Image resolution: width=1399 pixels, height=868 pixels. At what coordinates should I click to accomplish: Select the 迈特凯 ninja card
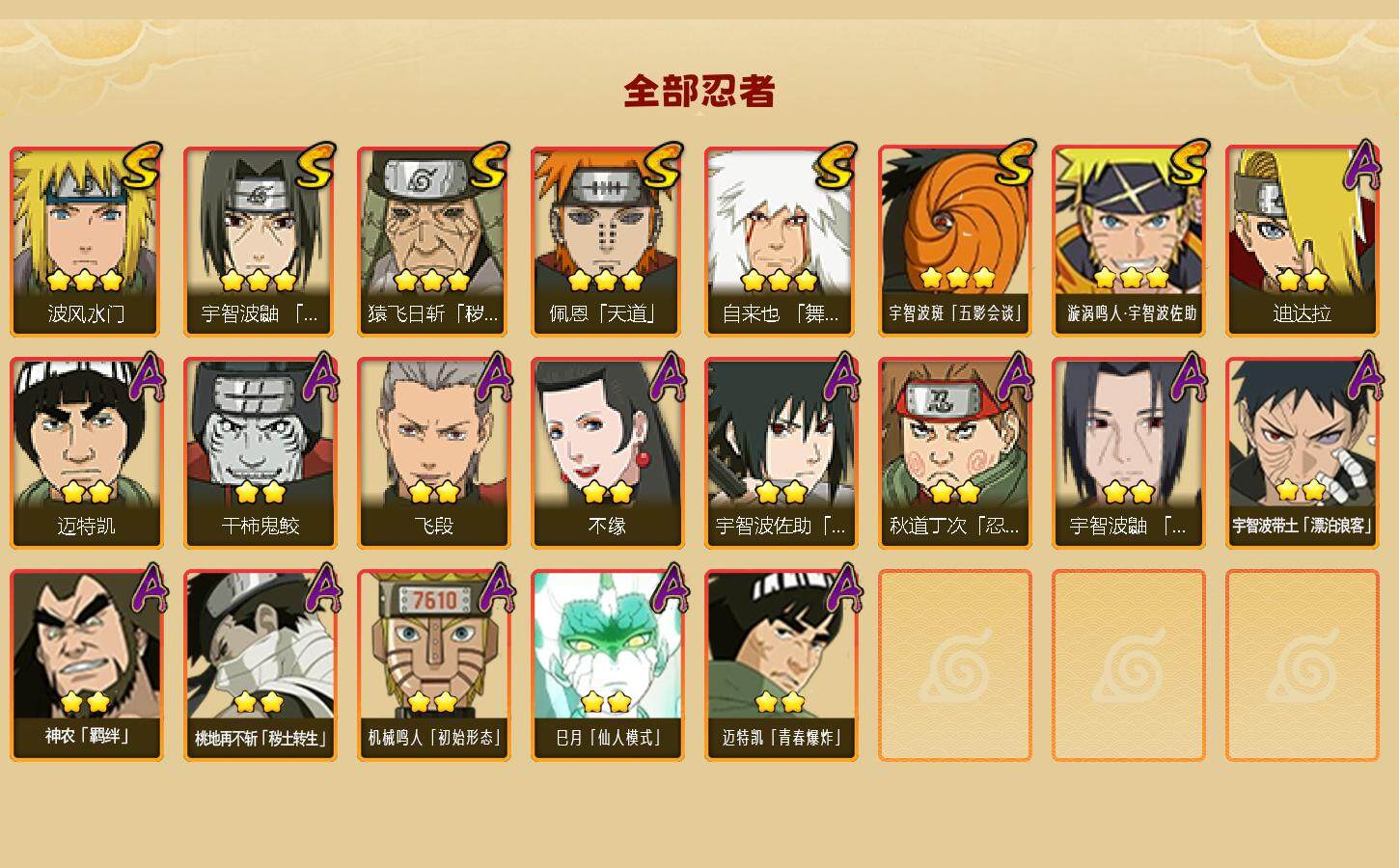86,453
